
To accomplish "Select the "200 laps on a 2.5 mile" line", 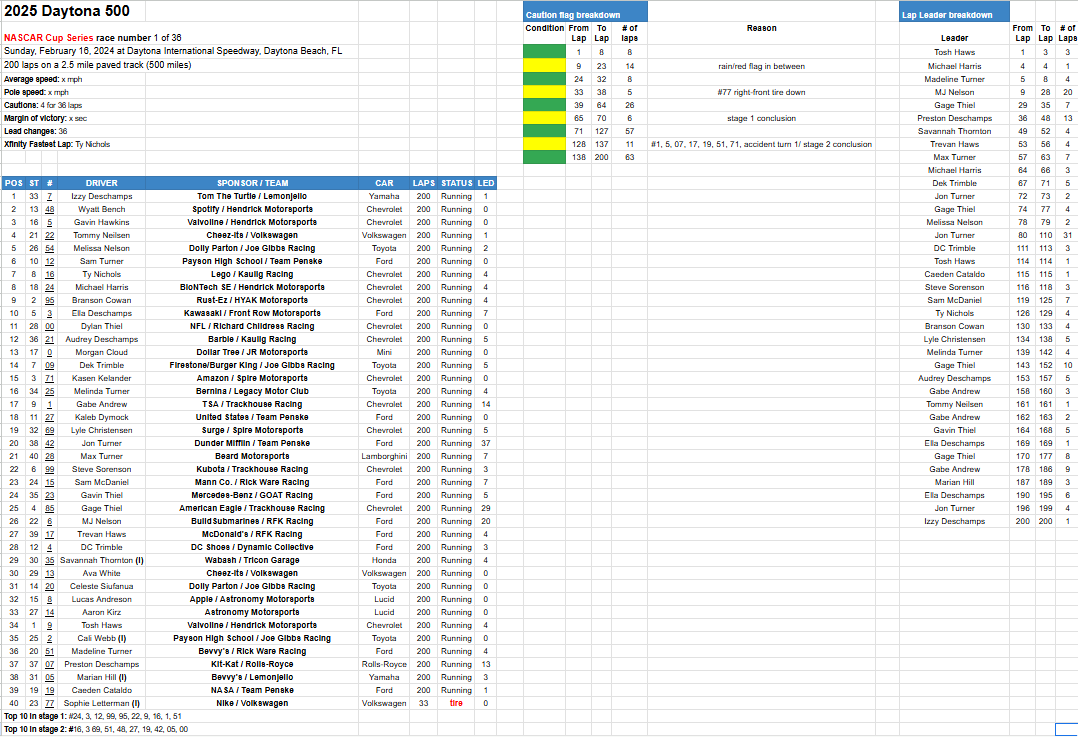I will click(x=98, y=65).
